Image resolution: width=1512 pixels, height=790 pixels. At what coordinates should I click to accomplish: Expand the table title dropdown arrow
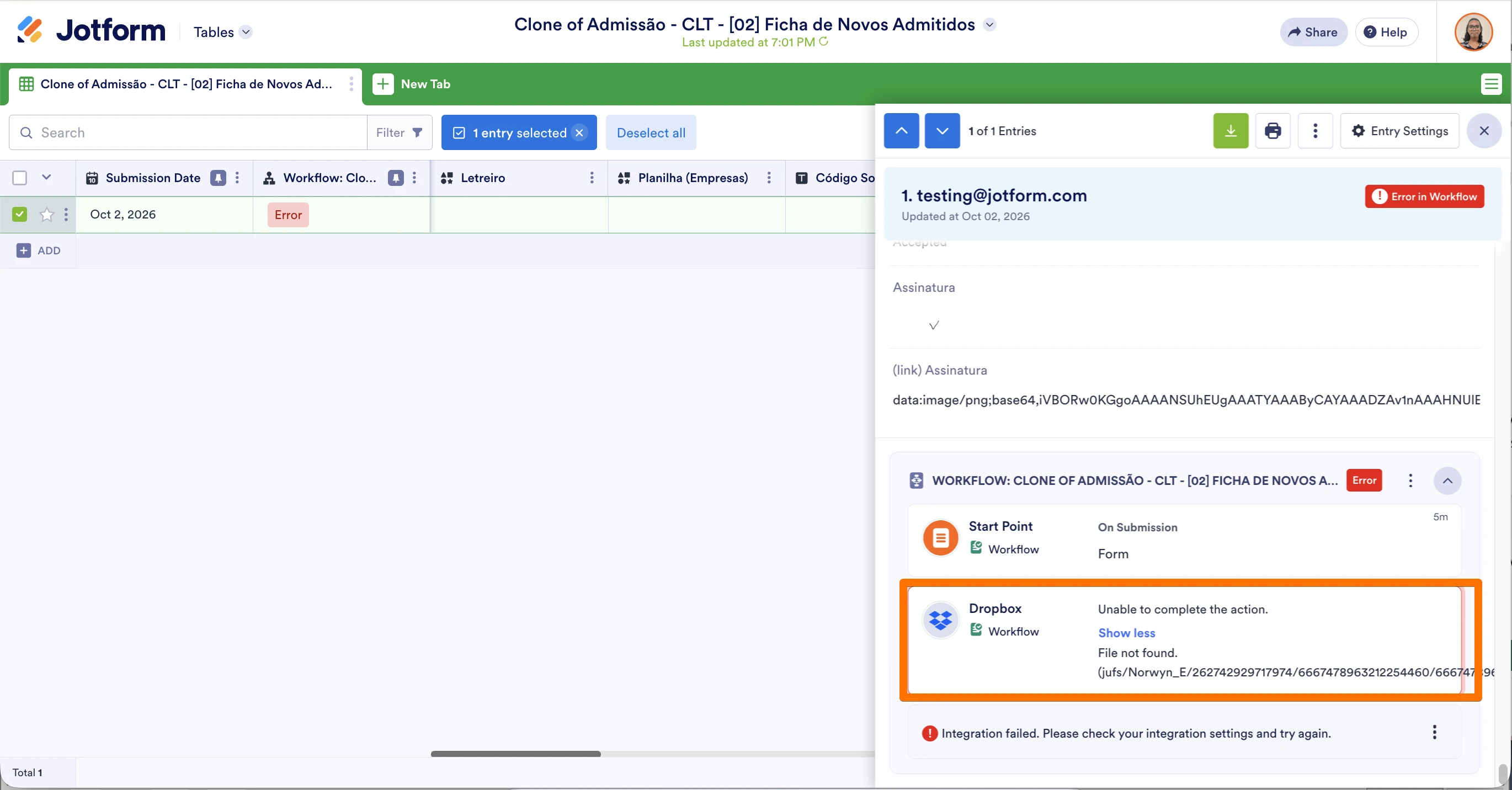pyautogui.click(x=989, y=25)
